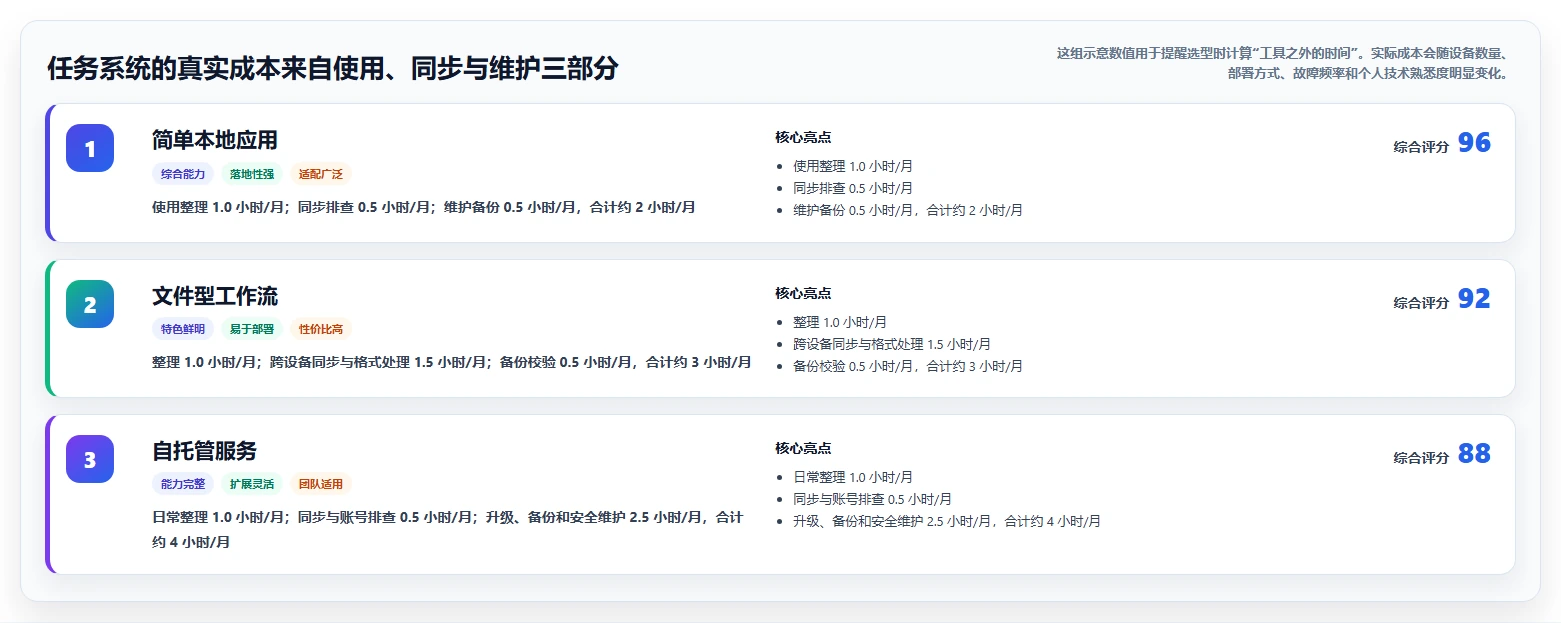Click bullet 日常整理 1.0 小时/月
1561x623 pixels.
(x=853, y=477)
